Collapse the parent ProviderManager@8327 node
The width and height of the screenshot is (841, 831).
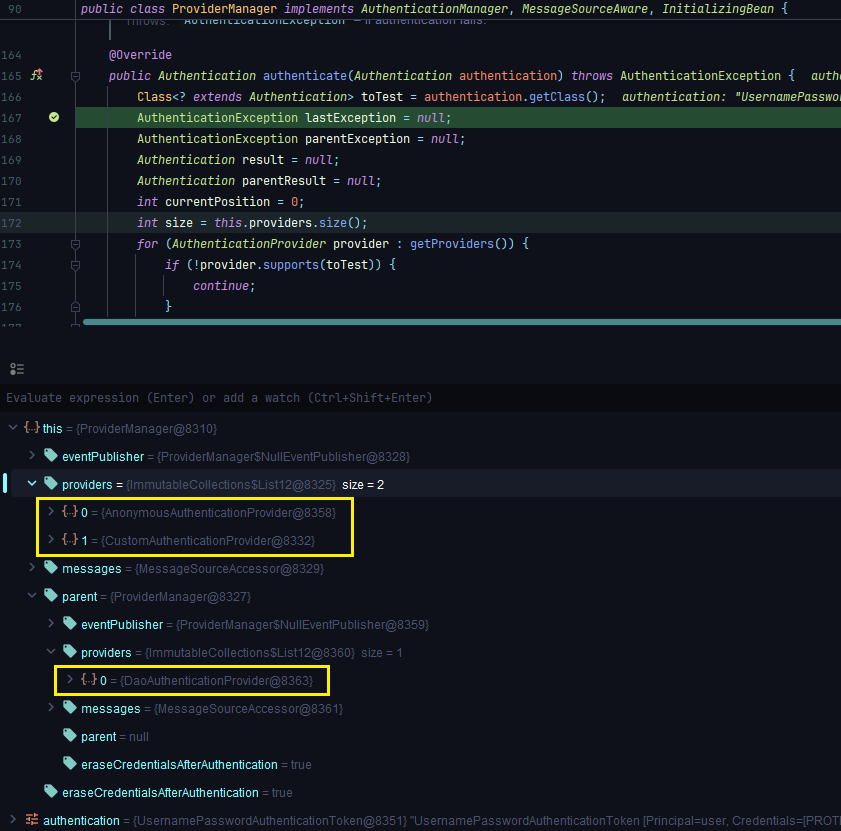32,596
